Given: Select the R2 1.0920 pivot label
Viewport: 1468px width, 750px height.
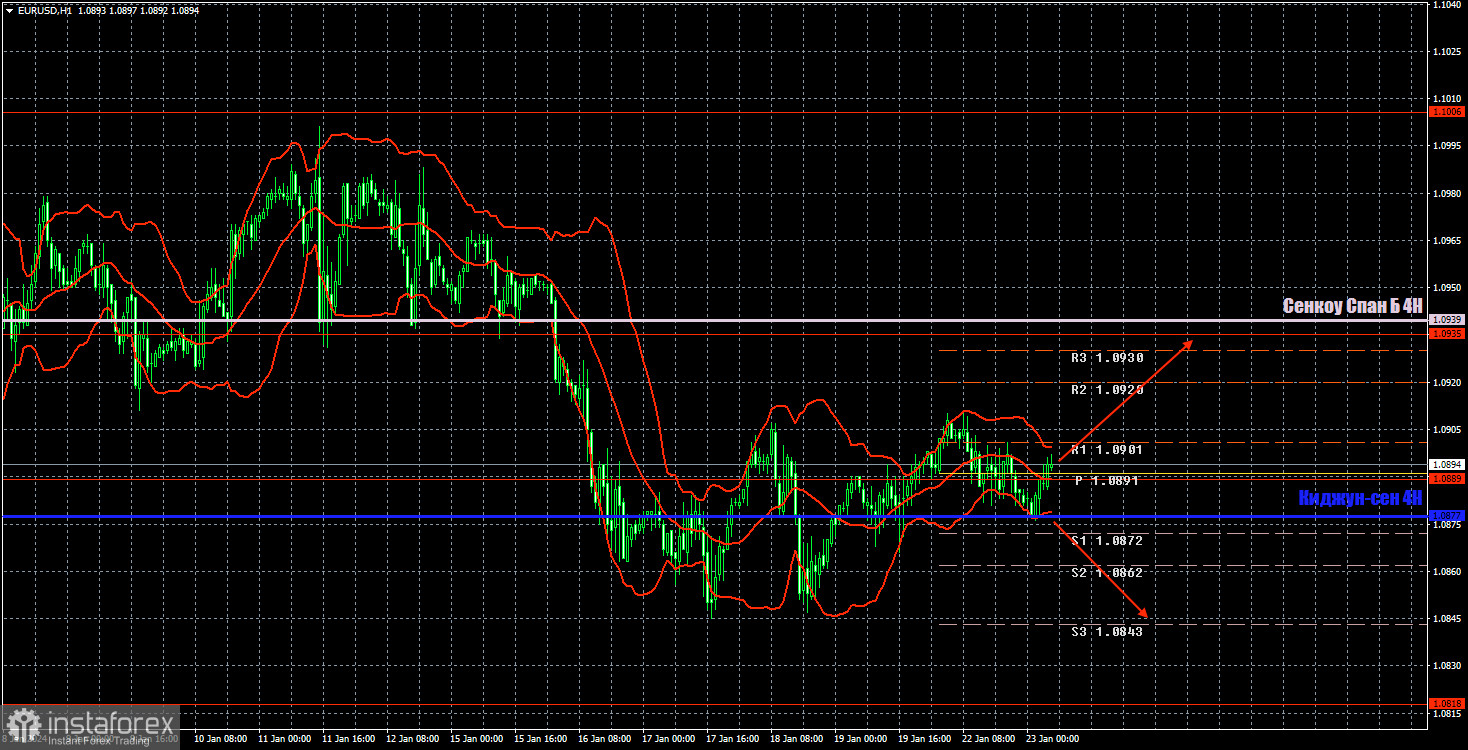Looking at the screenshot, I should pyautogui.click(x=1107, y=390).
